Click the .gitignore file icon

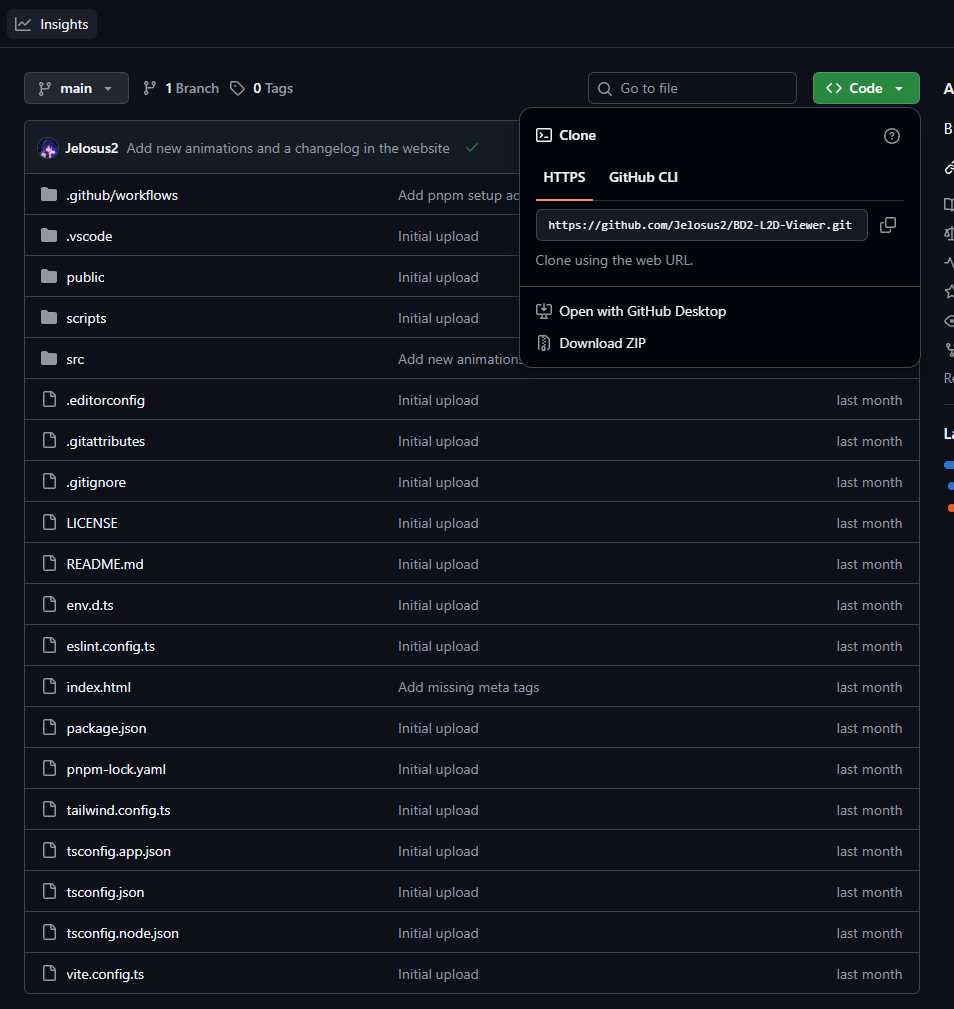[x=50, y=482]
